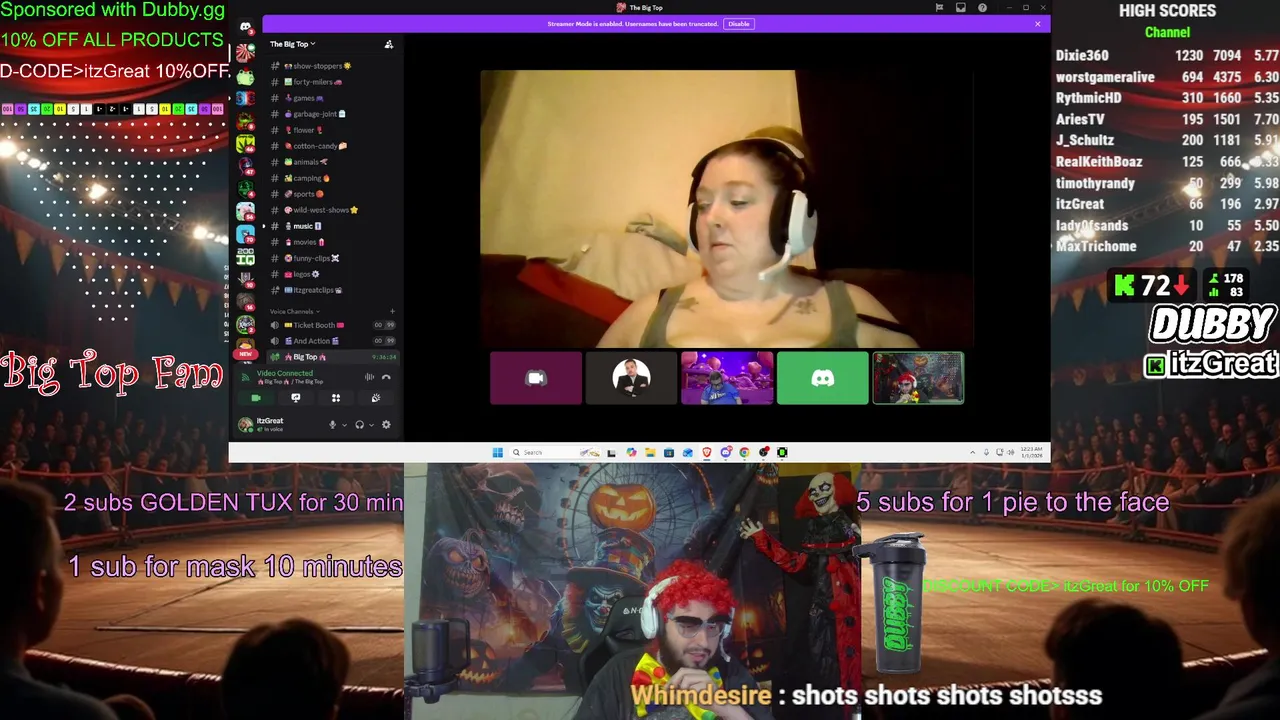Click itzGreat user avatar in panel
Screen dimensions: 1280x720
[x=245, y=424]
